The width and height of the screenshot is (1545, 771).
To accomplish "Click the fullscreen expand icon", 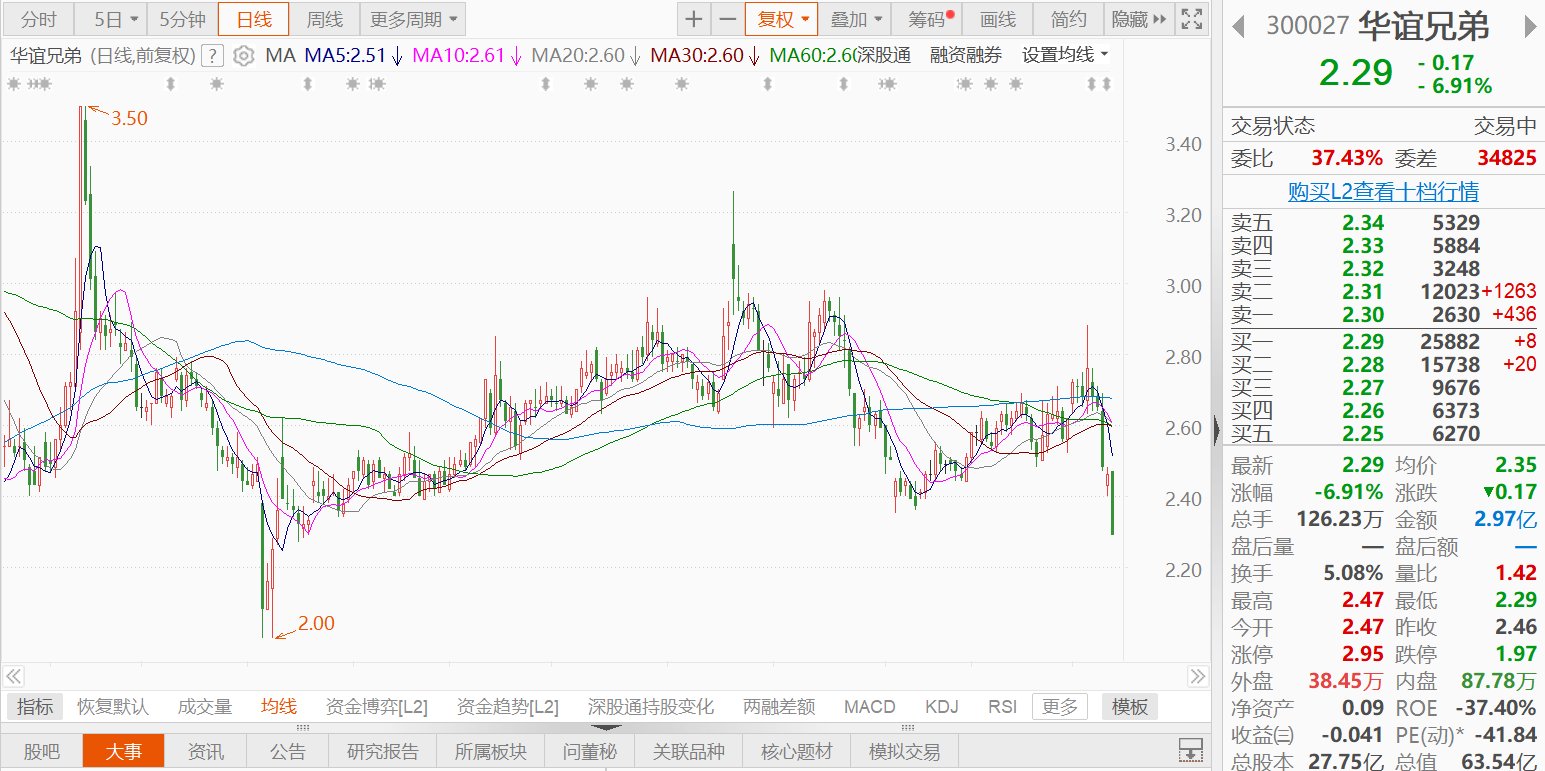I will (x=1191, y=19).
